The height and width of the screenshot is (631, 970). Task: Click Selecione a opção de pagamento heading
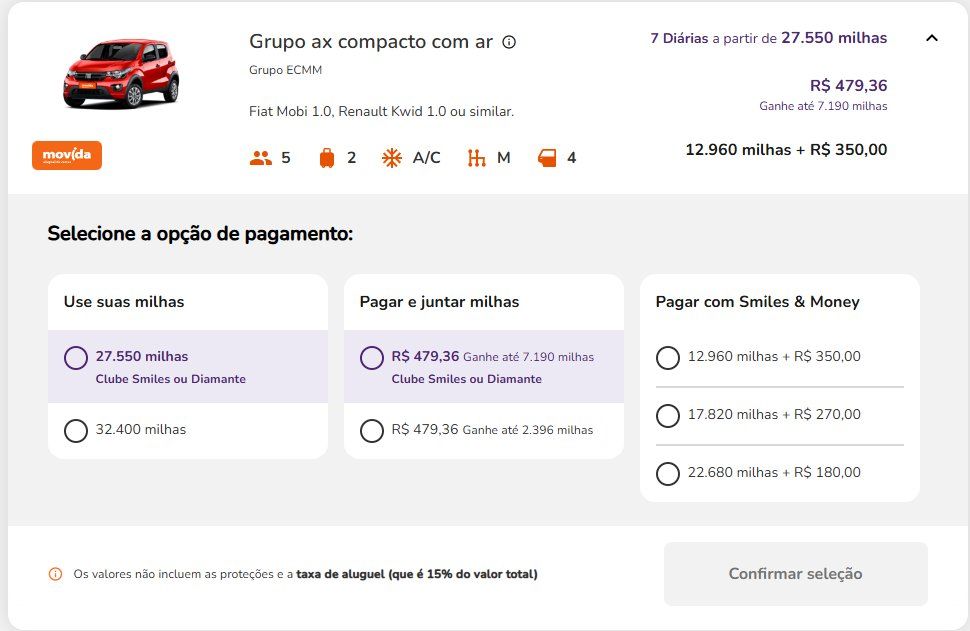200,234
